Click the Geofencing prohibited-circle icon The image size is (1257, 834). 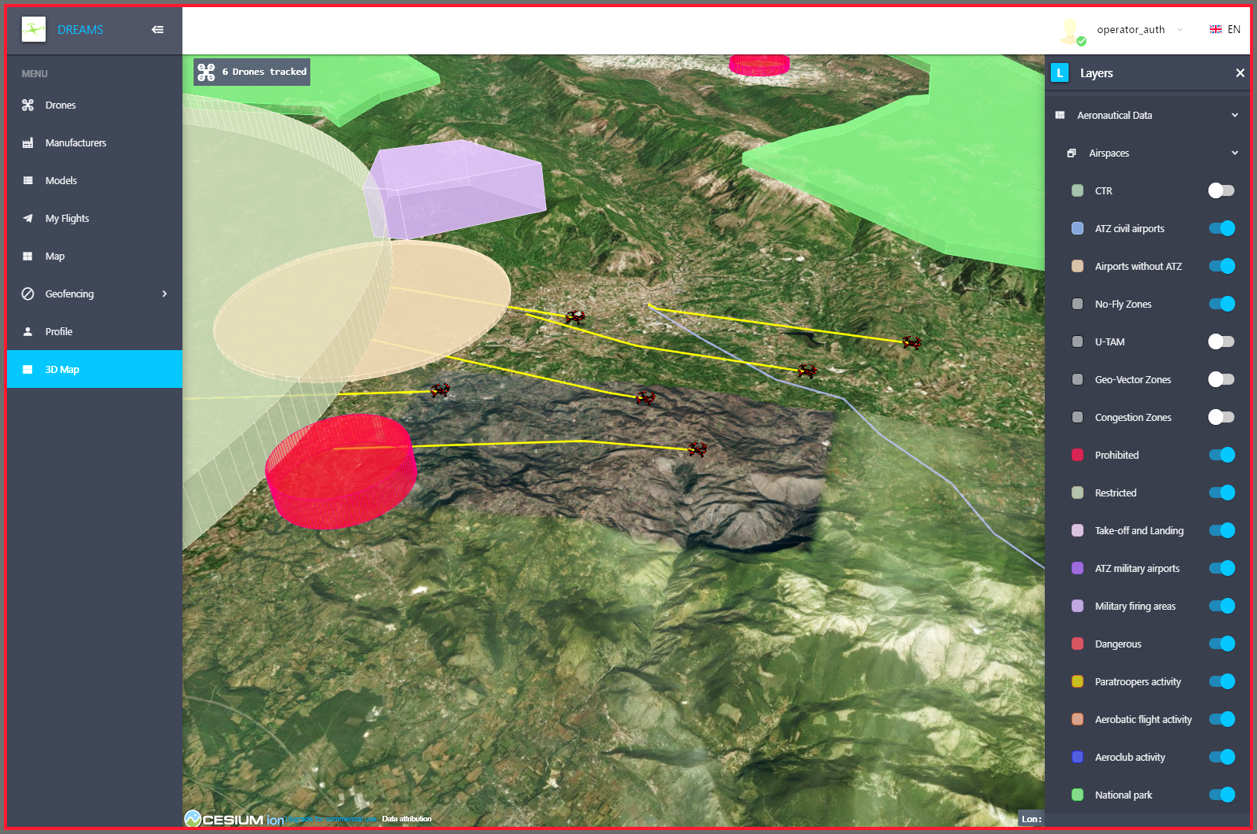28,294
